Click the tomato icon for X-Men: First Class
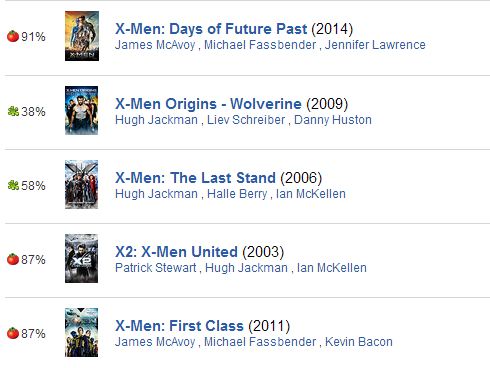This screenshot has height=368, width=490. [x=13, y=333]
